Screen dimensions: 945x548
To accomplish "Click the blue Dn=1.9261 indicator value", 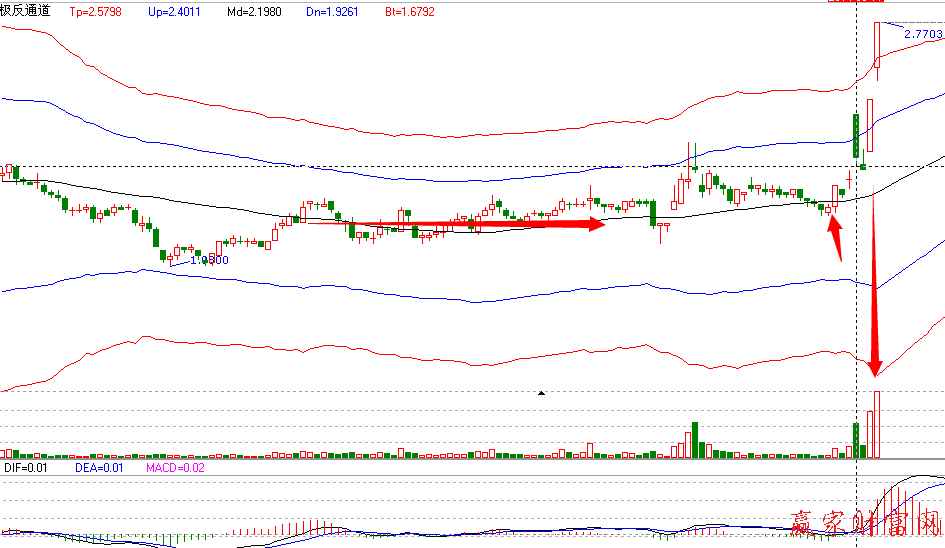I will pos(331,13).
